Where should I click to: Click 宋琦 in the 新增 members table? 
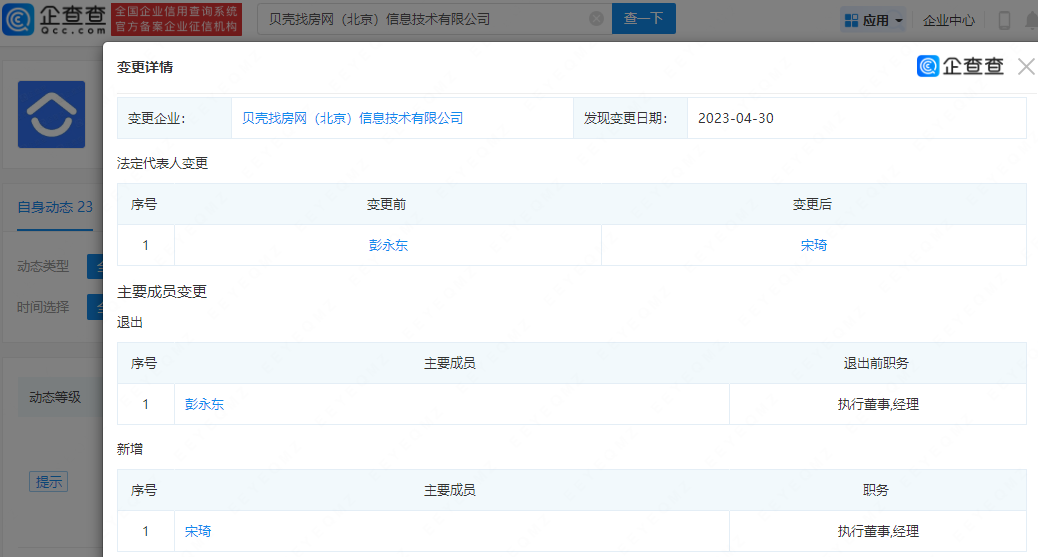(198, 532)
